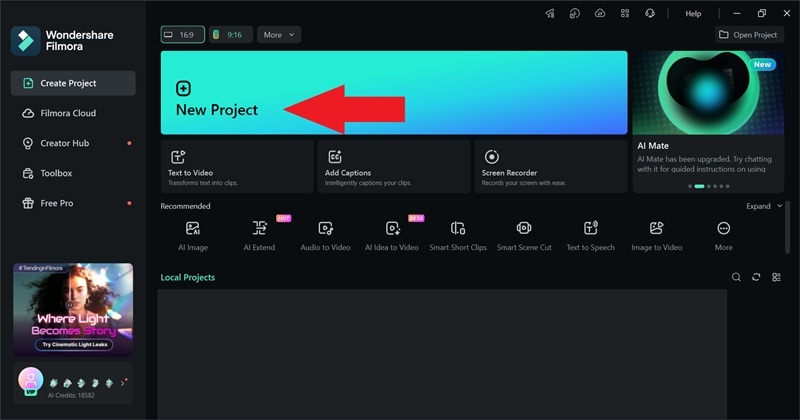Viewport: 800px width, 420px height.
Task: Open Filmora Cloud in sidebar
Action: point(73,113)
